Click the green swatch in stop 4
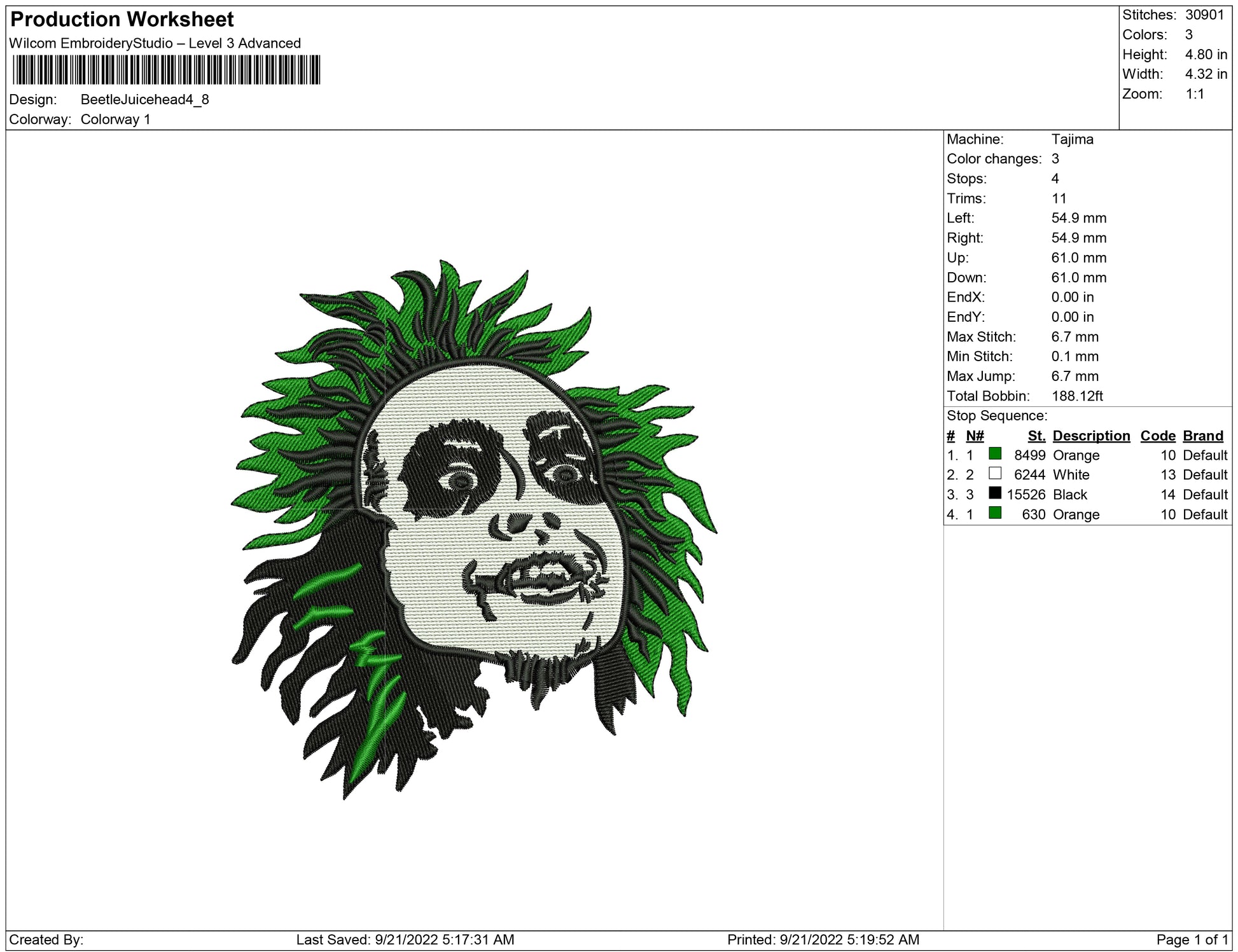The height and width of the screenshot is (952, 1238). (995, 513)
